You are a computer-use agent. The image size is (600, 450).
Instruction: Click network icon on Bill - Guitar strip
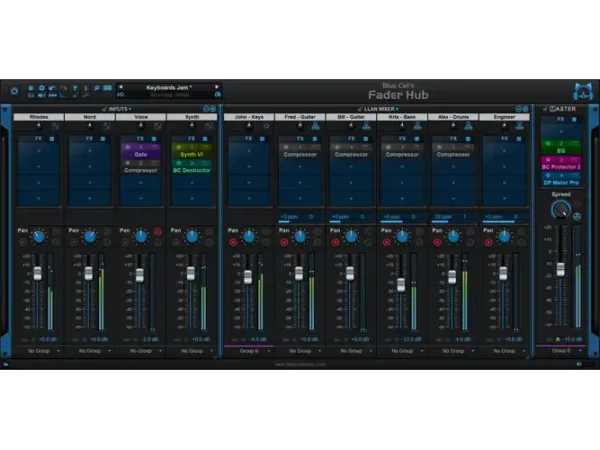pyautogui.click(x=366, y=126)
